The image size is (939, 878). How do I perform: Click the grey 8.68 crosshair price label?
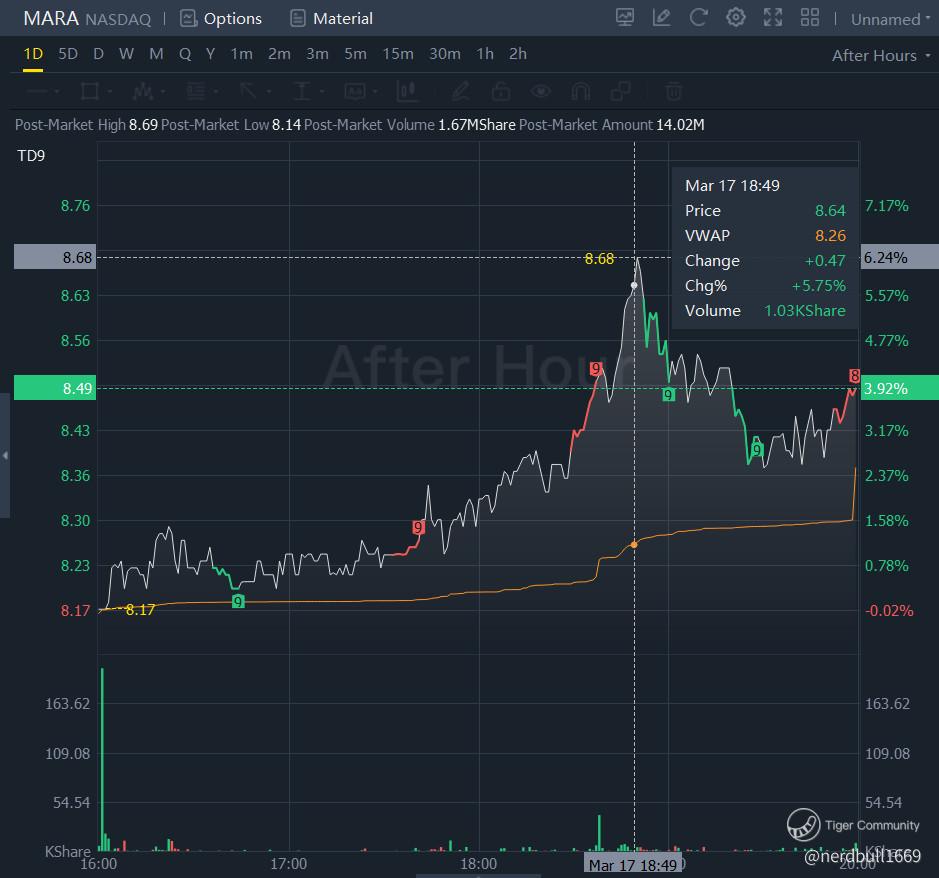tap(54, 257)
